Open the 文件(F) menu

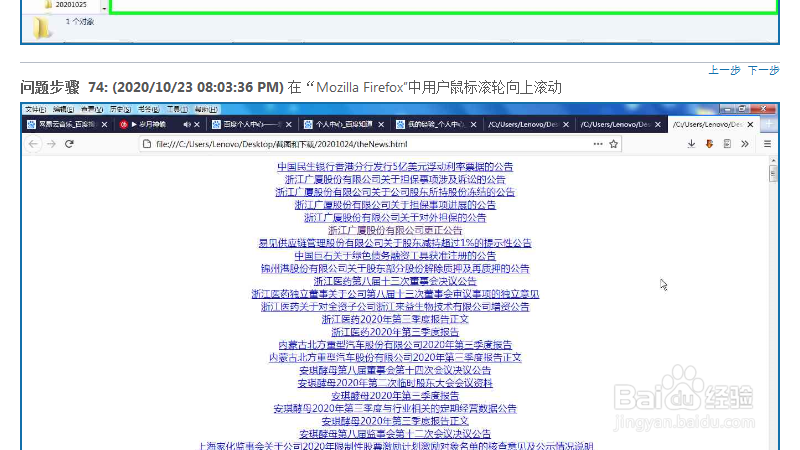pyautogui.click(x=35, y=109)
